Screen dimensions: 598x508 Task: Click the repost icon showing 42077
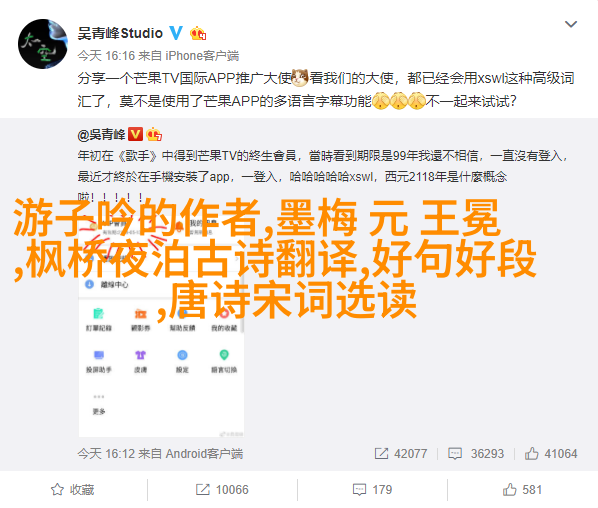381,453
